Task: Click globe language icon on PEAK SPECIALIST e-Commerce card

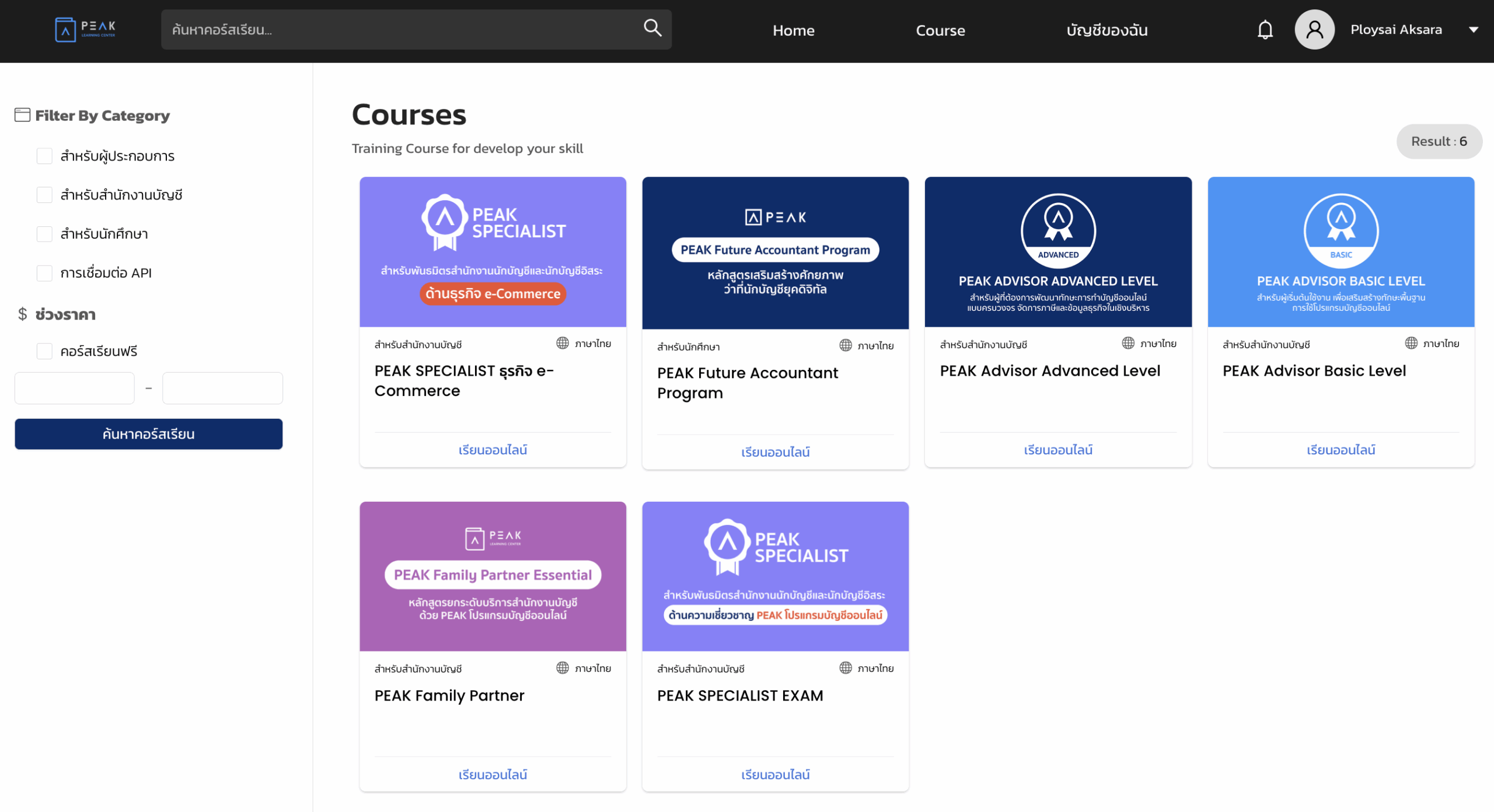Action: click(x=562, y=343)
